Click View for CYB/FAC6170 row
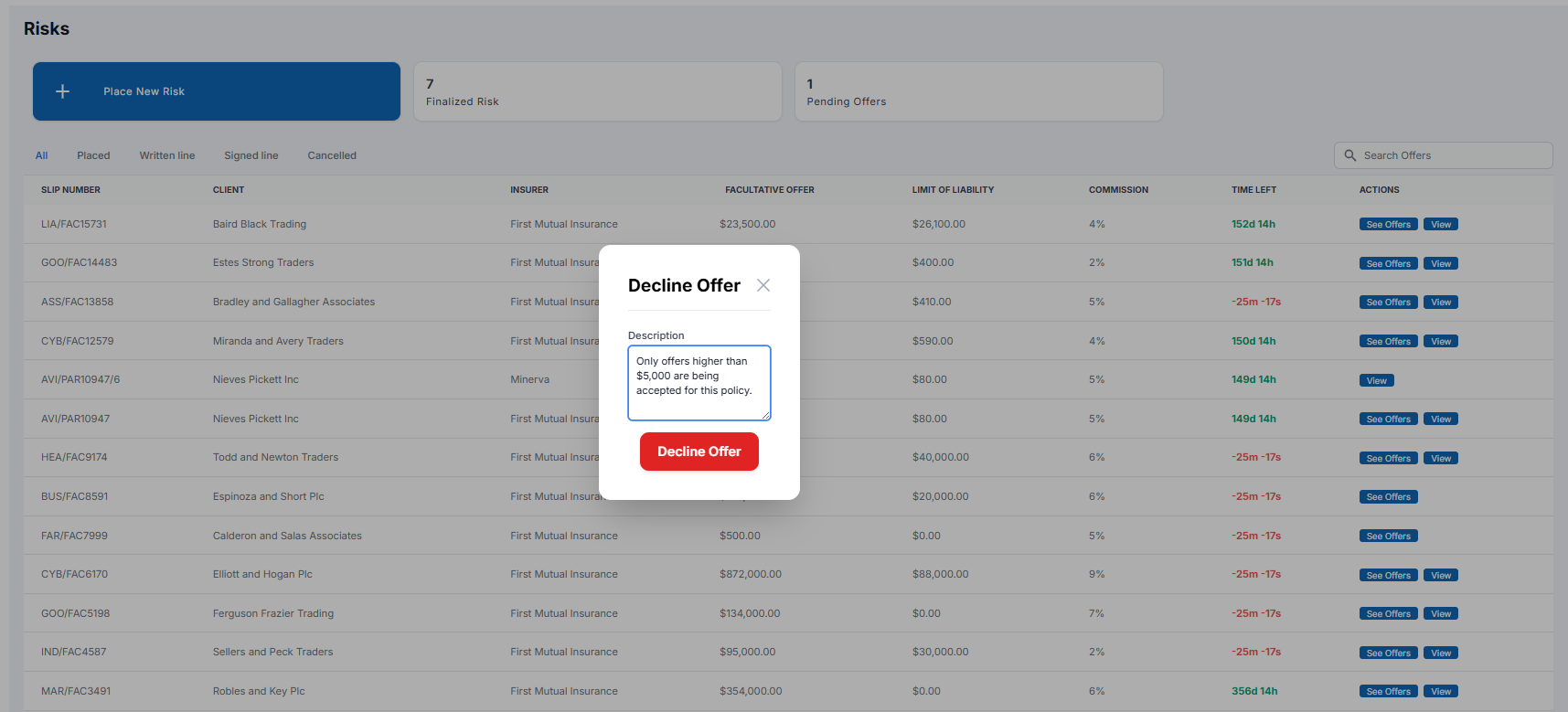The width and height of the screenshot is (1568, 712). (1441, 575)
